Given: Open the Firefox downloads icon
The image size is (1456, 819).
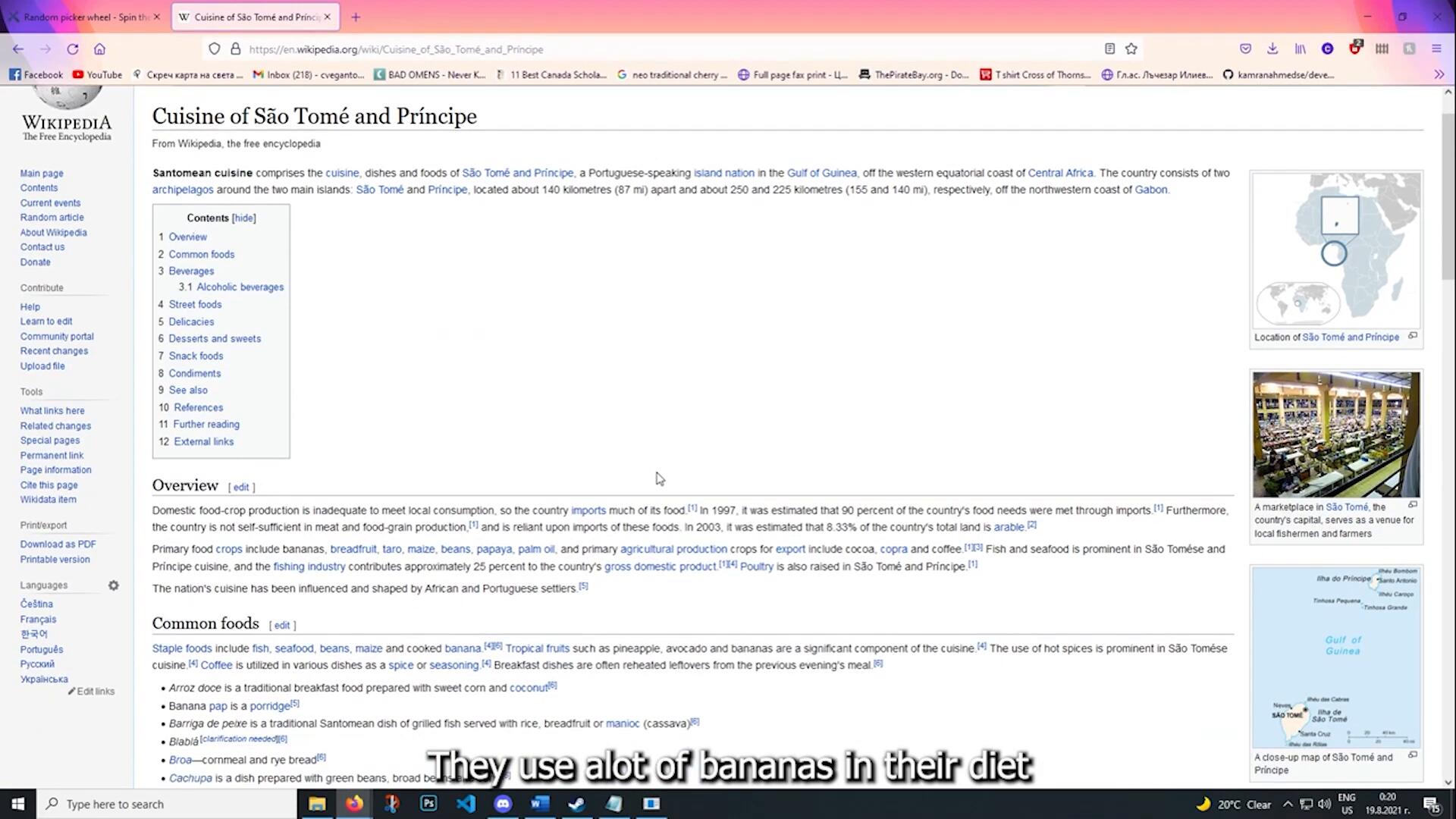Looking at the screenshot, I should click(1272, 49).
